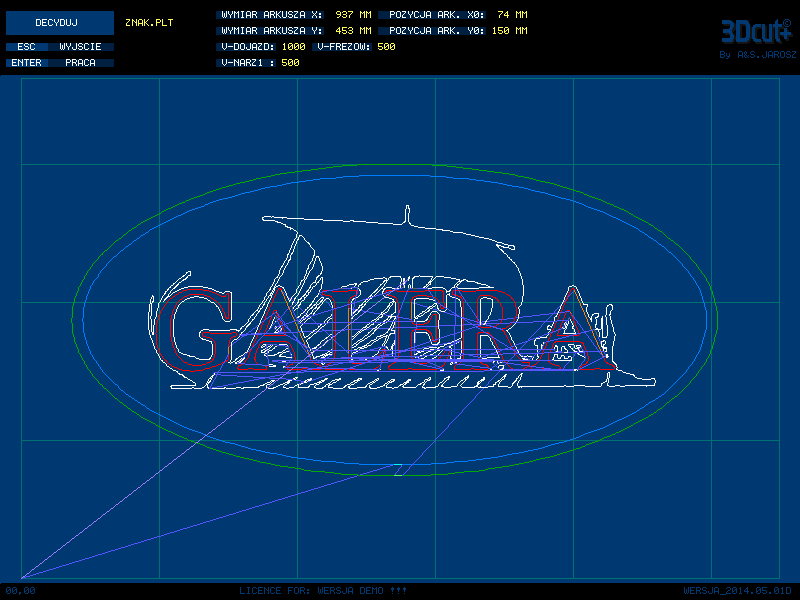Start the job with PRACA
Image resolution: width=800 pixels, height=600 pixels.
pyautogui.click(x=81, y=63)
